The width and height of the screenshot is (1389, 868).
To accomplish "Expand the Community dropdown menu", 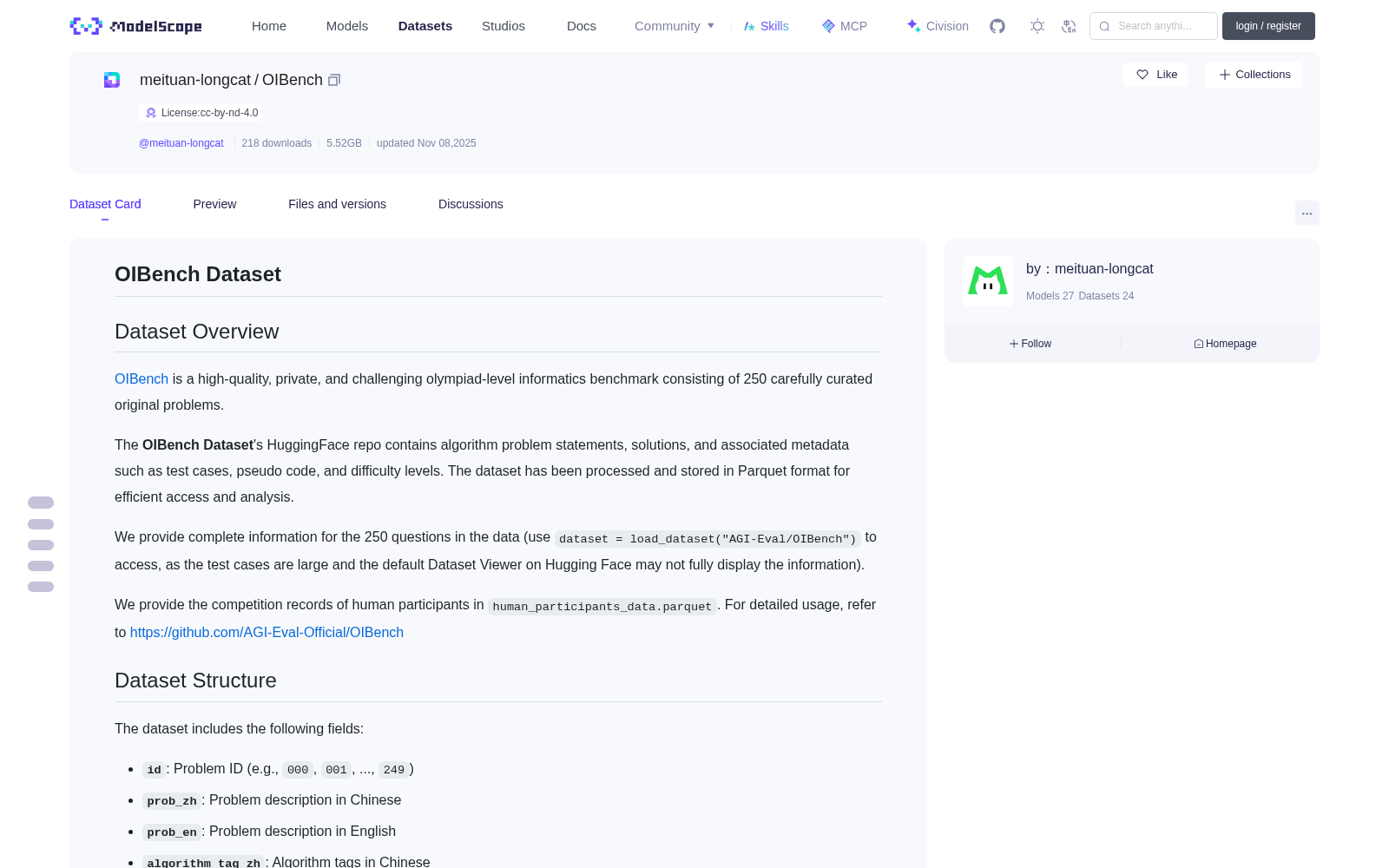I will click(x=675, y=26).
